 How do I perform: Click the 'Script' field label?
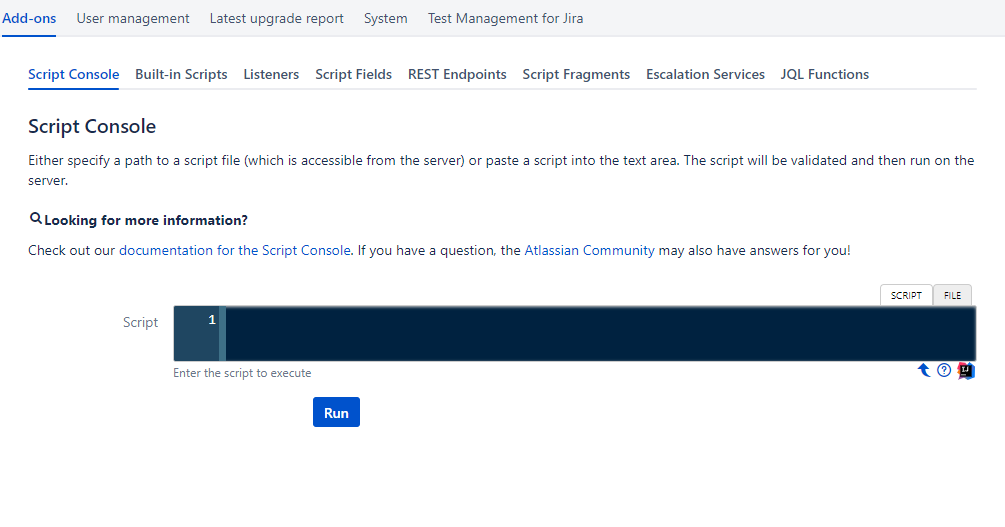click(140, 322)
